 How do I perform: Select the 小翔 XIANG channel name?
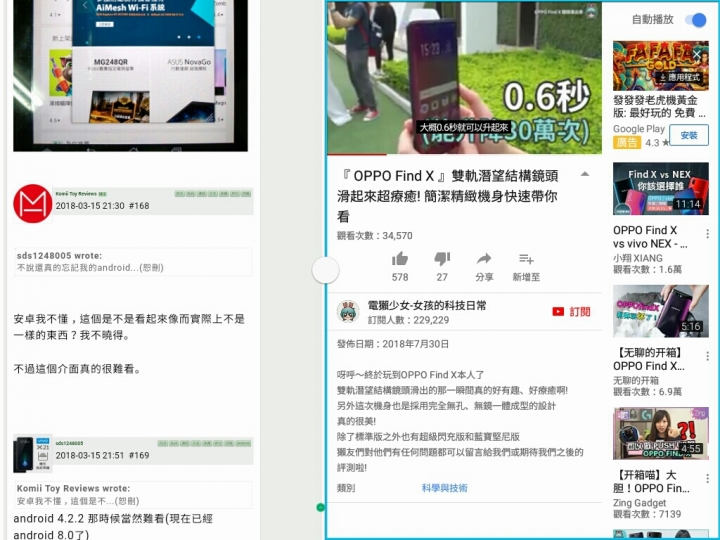(638, 258)
